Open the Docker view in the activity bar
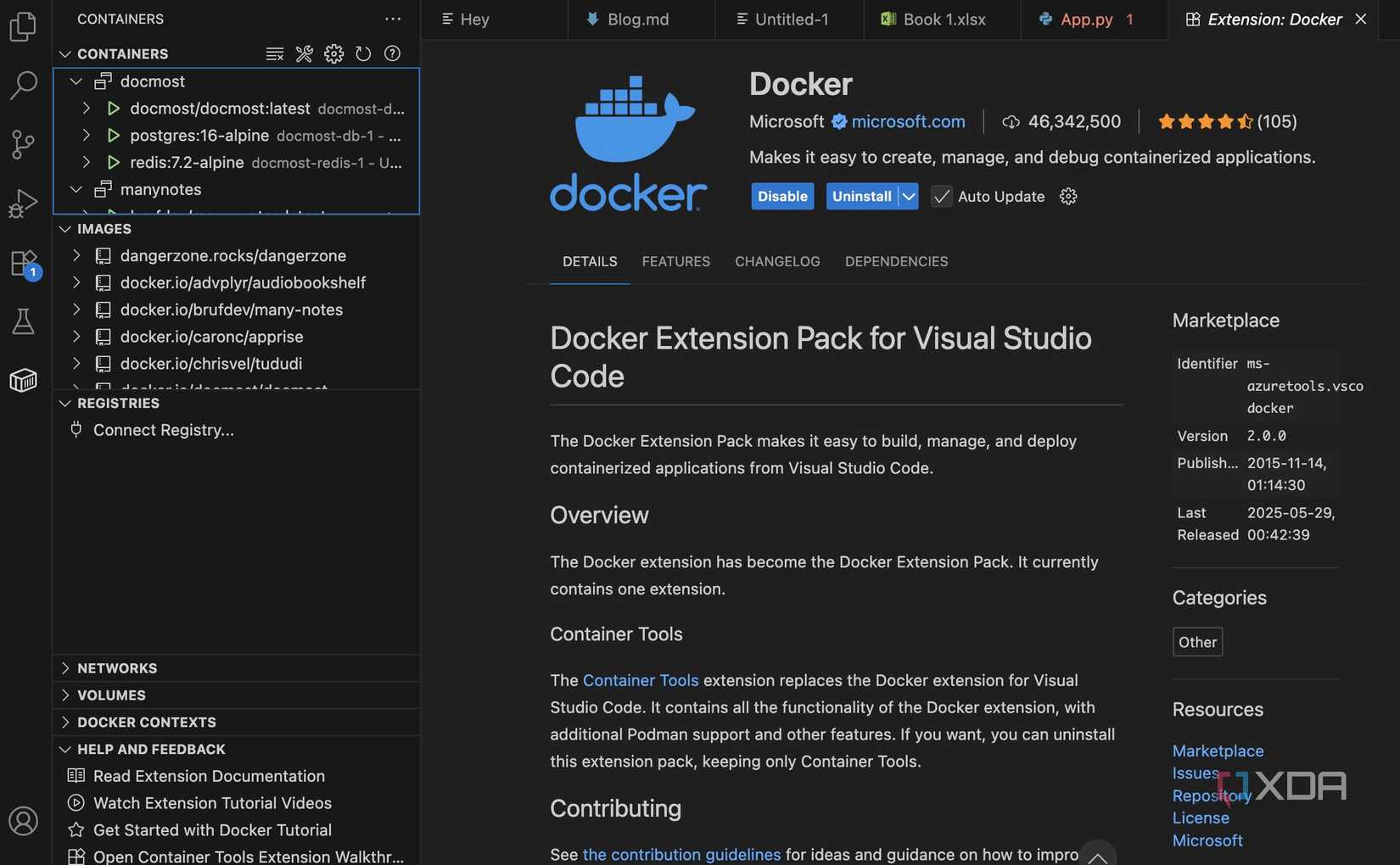 coord(23,380)
